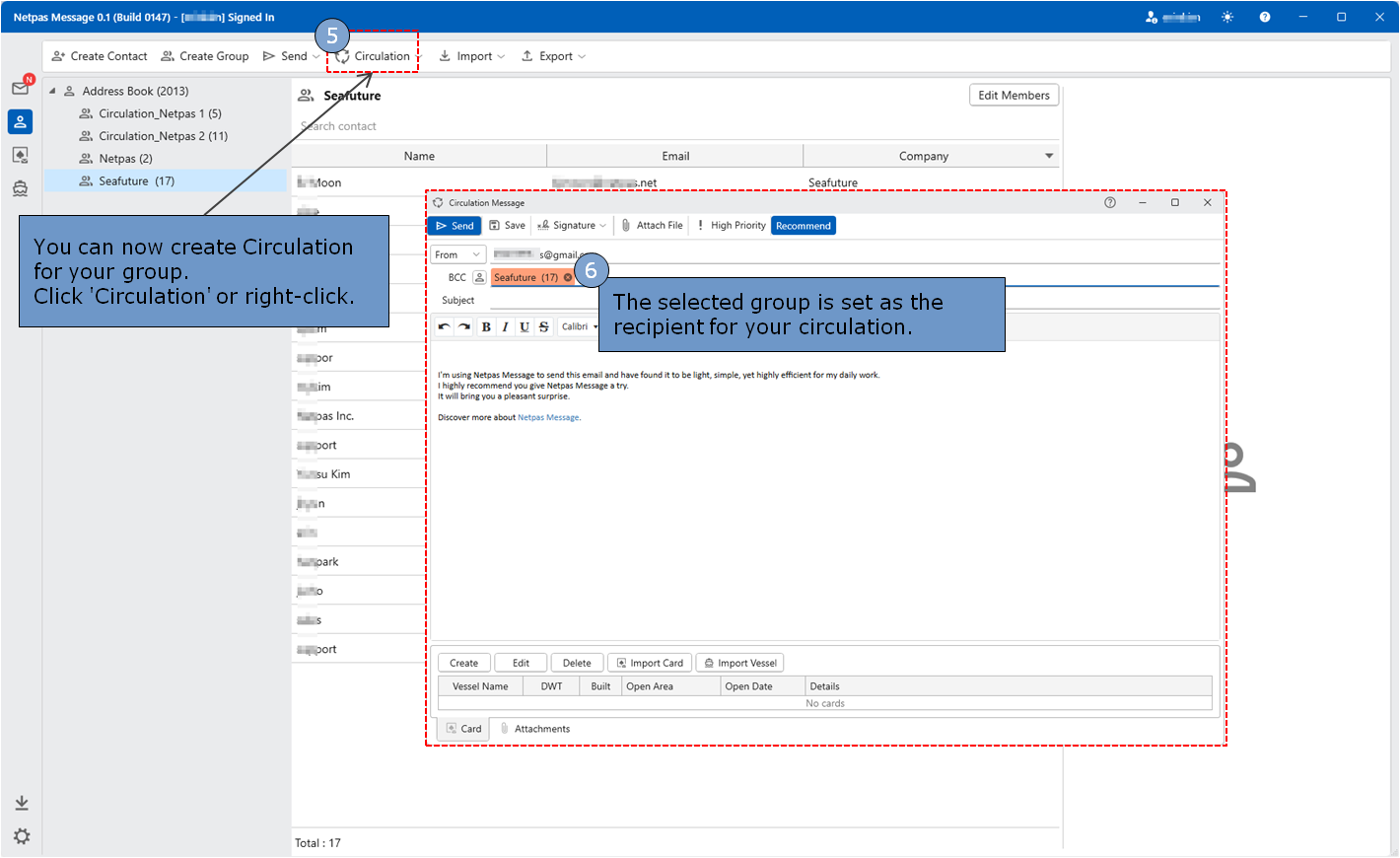Open the Company column filter arrow
The height and width of the screenshot is (858, 1400).
[x=1049, y=156]
